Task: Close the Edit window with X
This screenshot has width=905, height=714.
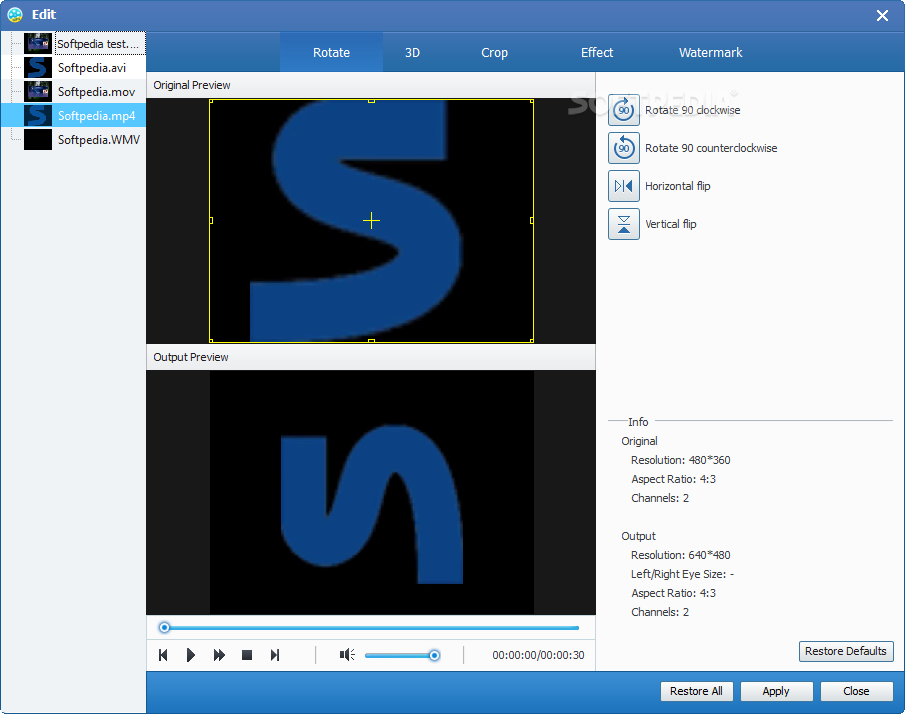Action: click(882, 16)
